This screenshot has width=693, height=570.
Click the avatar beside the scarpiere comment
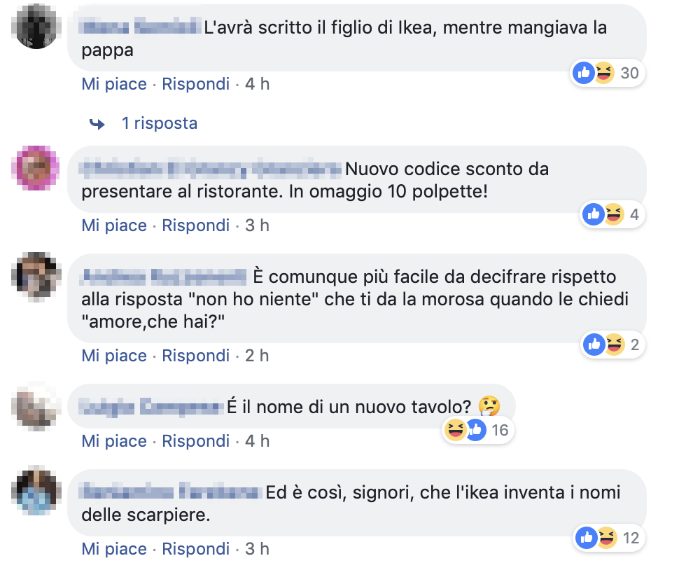(x=36, y=490)
